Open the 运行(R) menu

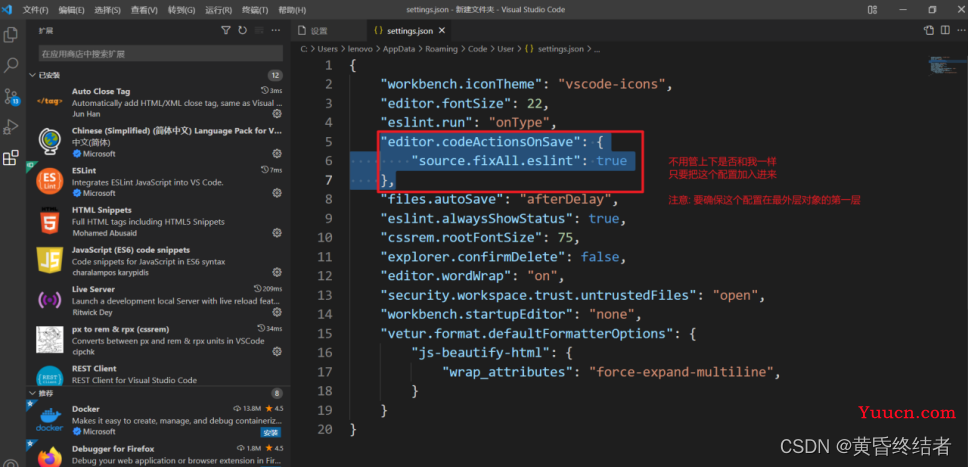coord(218,10)
